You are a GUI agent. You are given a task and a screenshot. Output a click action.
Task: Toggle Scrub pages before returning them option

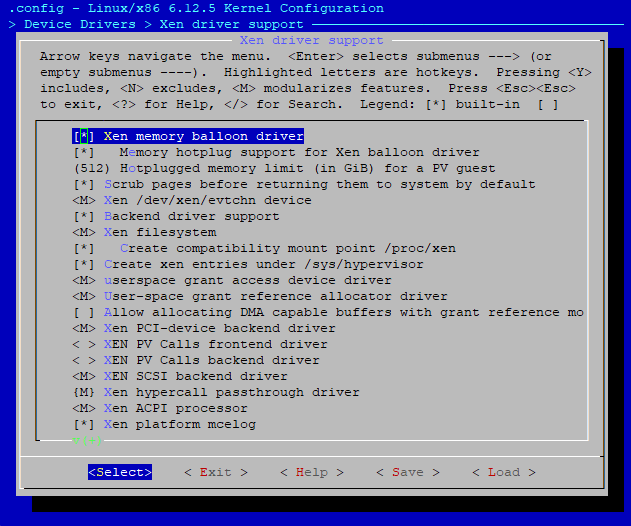click(84, 184)
